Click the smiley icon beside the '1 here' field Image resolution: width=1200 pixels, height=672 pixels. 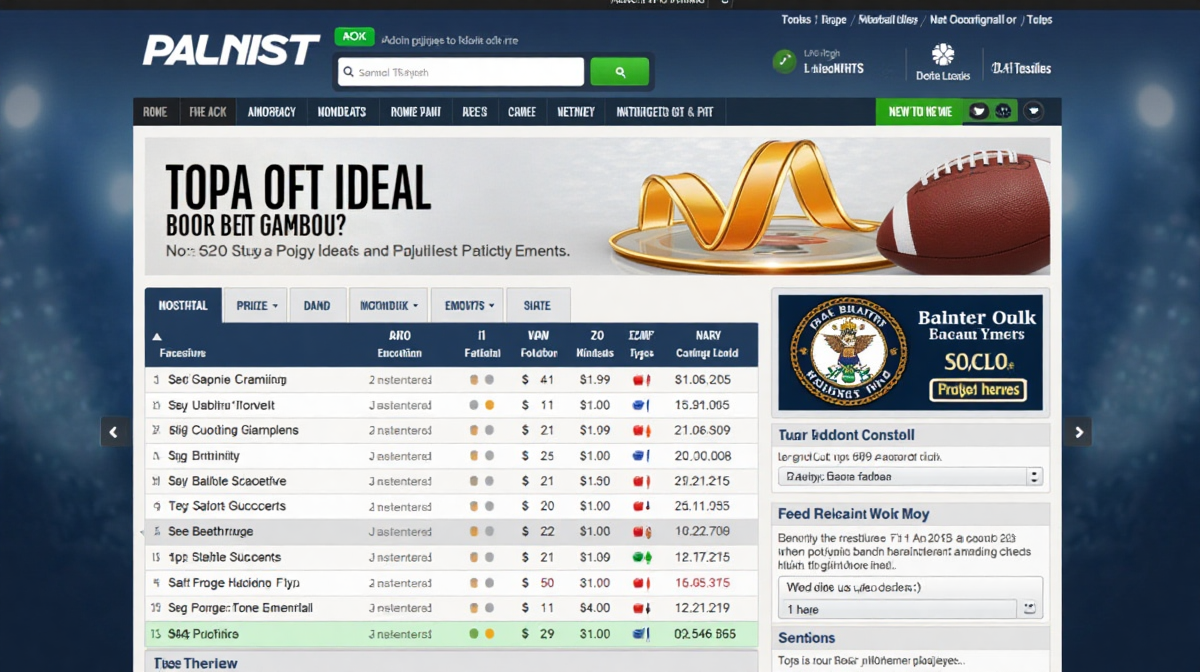pos(1028,608)
